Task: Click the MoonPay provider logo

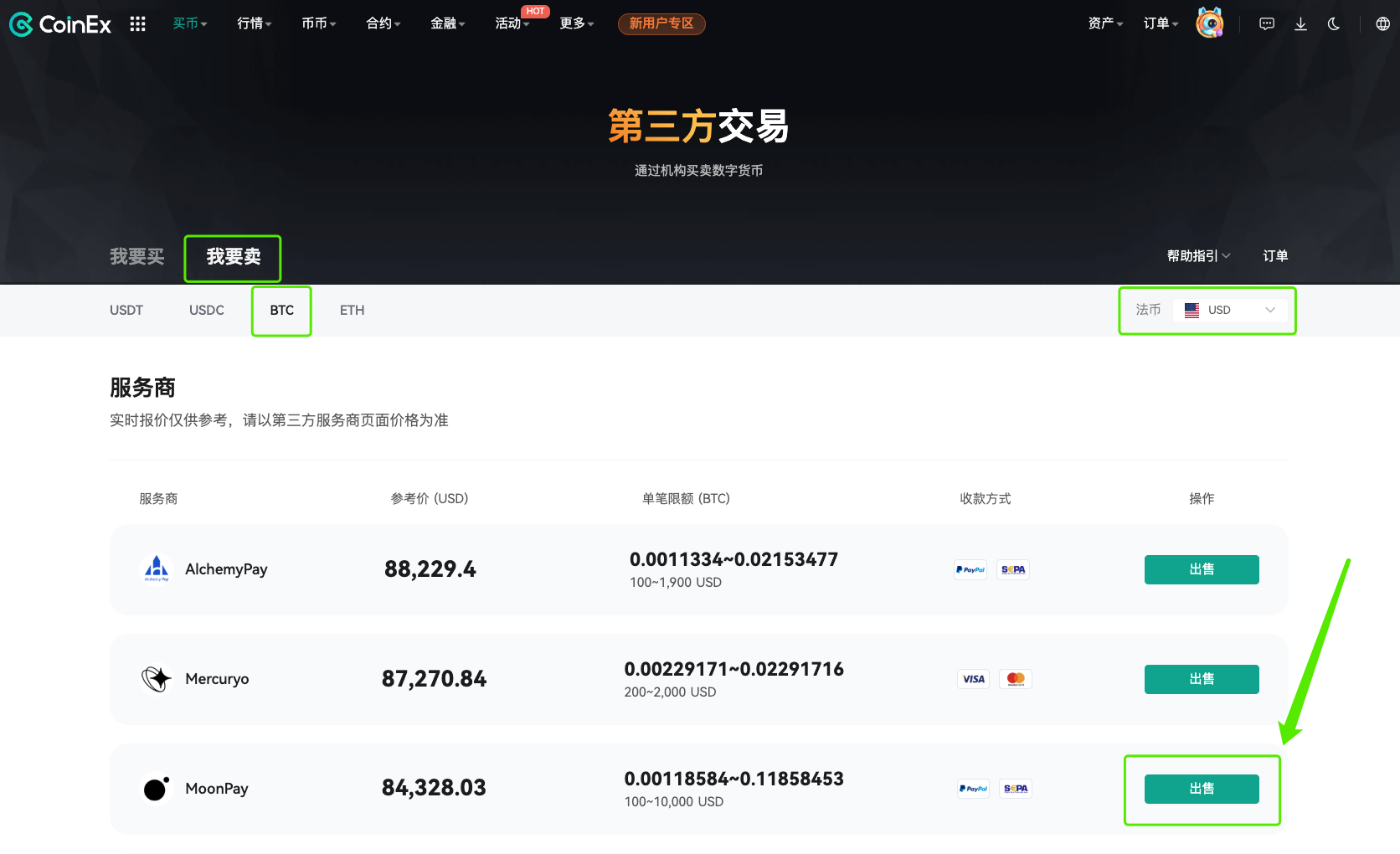Action: point(157,789)
